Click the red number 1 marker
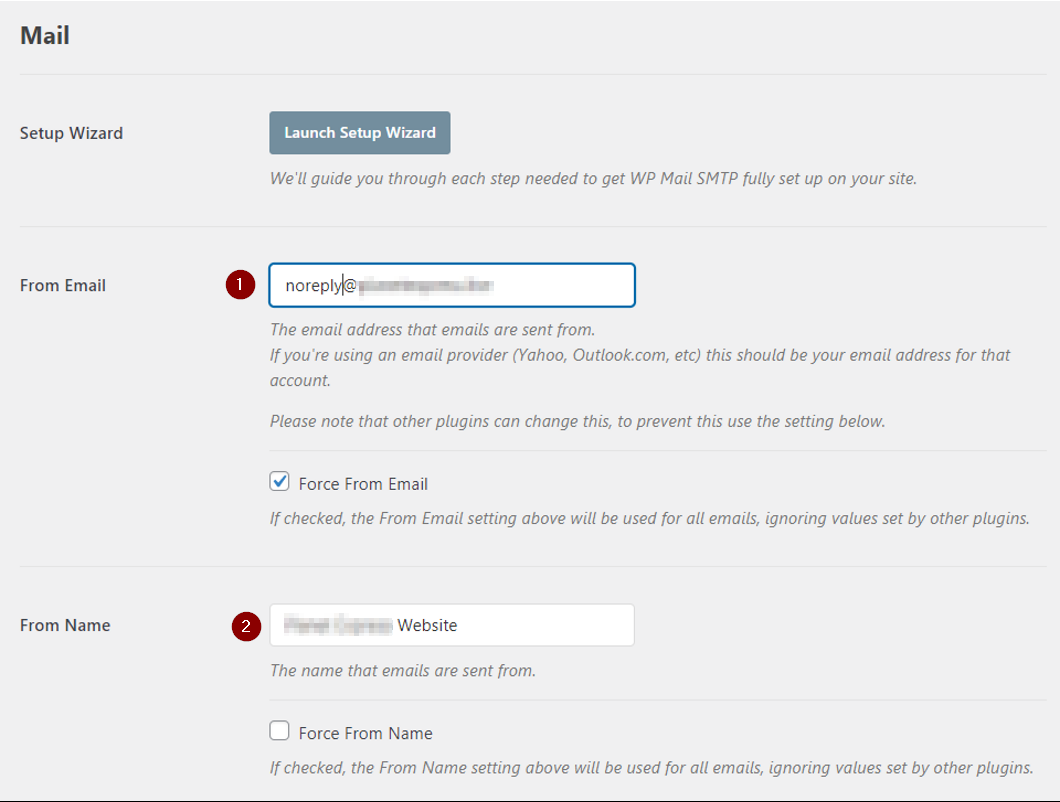1060x802 pixels. [x=239, y=285]
